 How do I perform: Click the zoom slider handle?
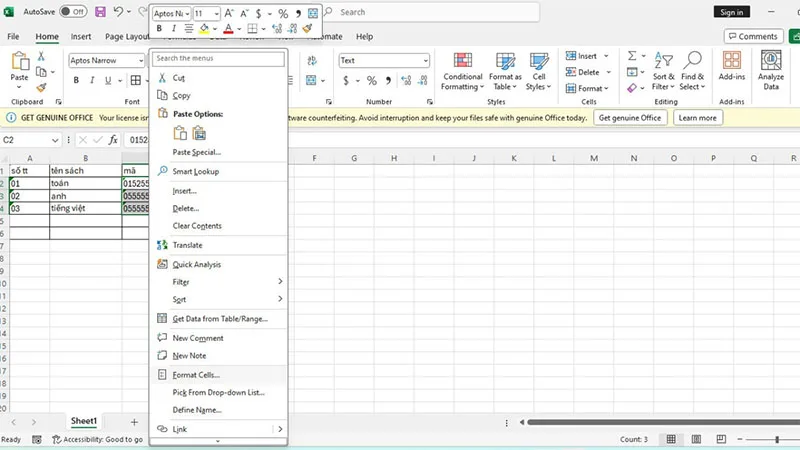coord(777,439)
